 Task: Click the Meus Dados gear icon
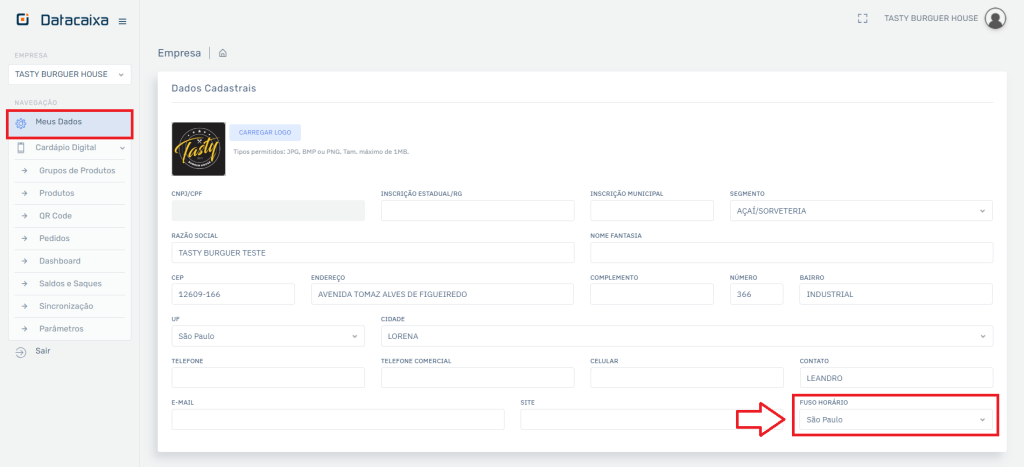point(21,123)
